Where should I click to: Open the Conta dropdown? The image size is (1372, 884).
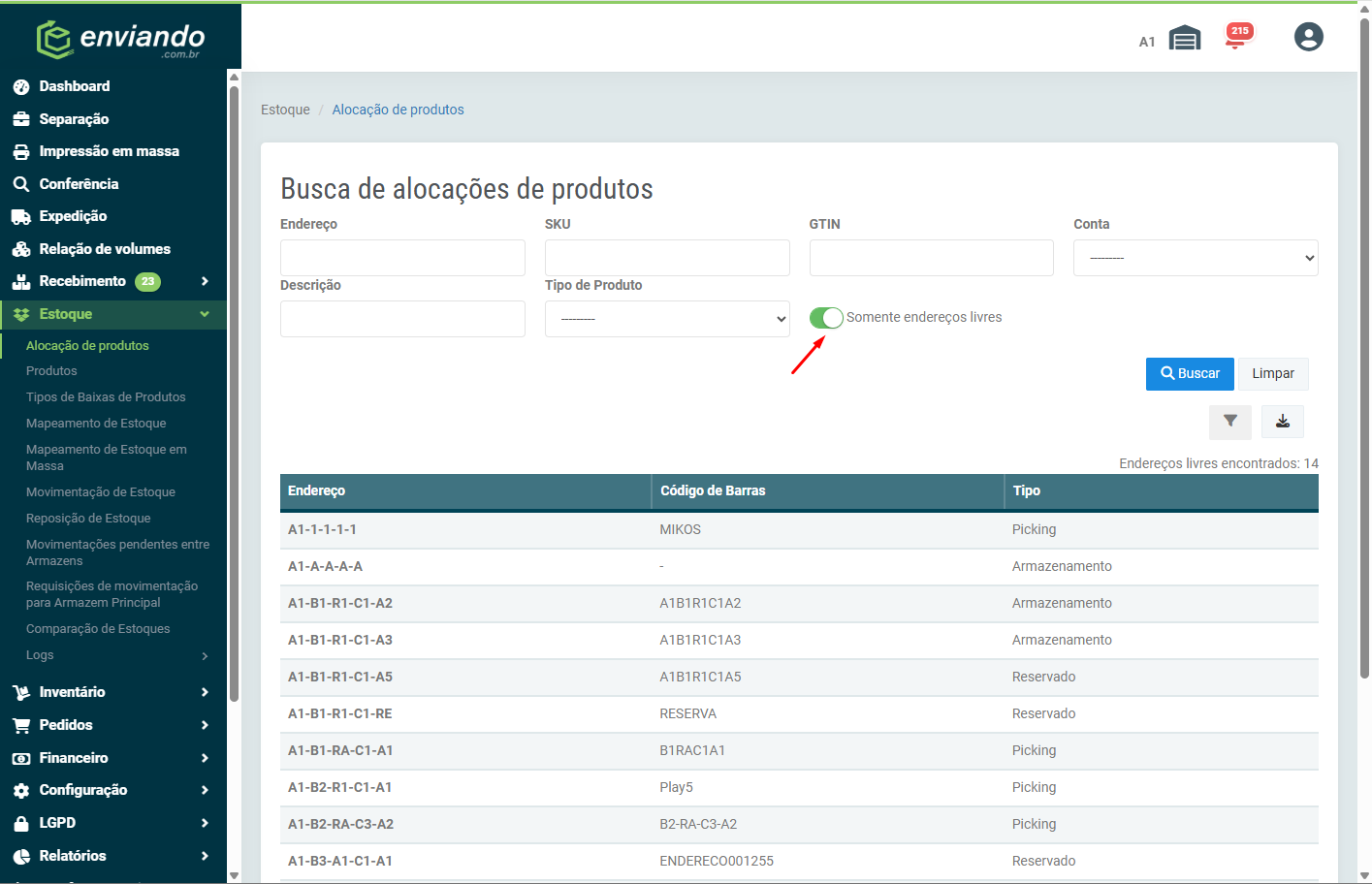coord(1196,258)
